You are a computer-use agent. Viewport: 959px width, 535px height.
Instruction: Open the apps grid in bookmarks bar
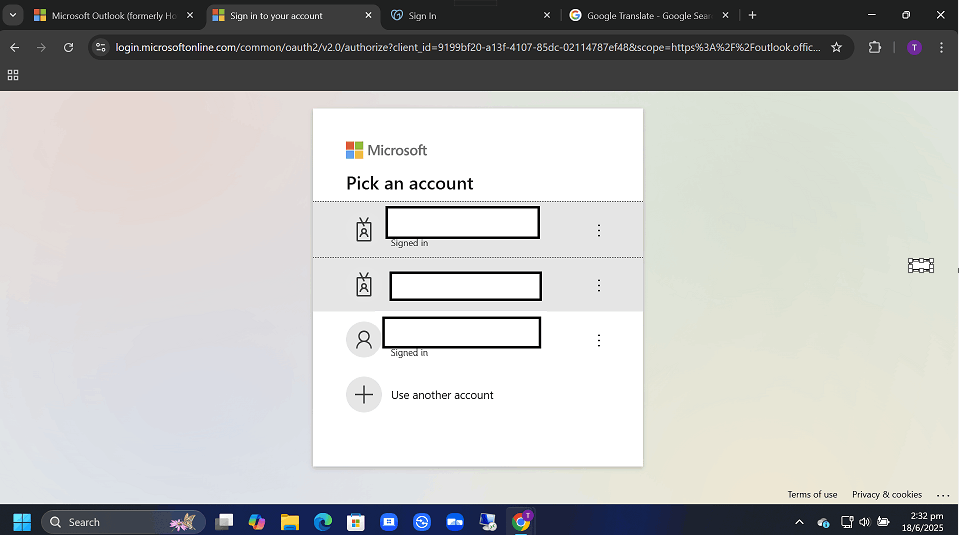point(13,75)
